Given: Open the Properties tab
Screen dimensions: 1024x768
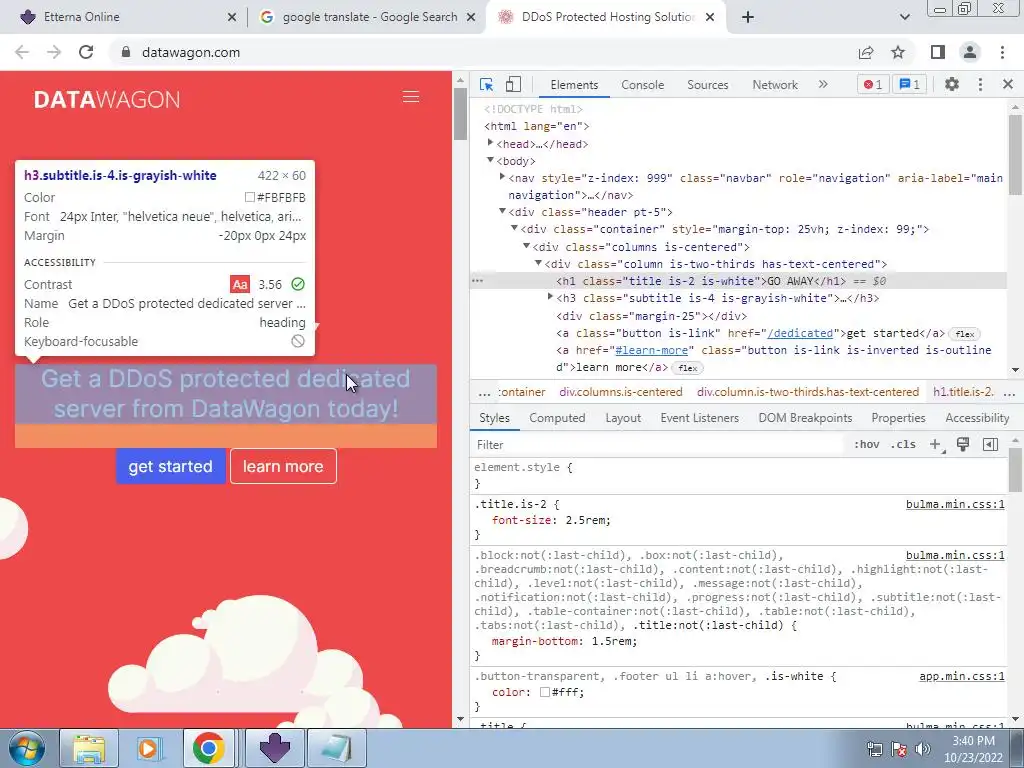Looking at the screenshot, I should (x=898, y=418).
